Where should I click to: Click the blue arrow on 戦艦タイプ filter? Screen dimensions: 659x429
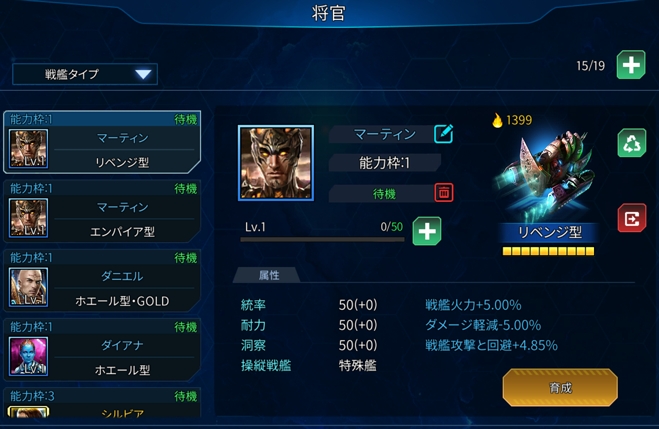(x=143, y=74)
